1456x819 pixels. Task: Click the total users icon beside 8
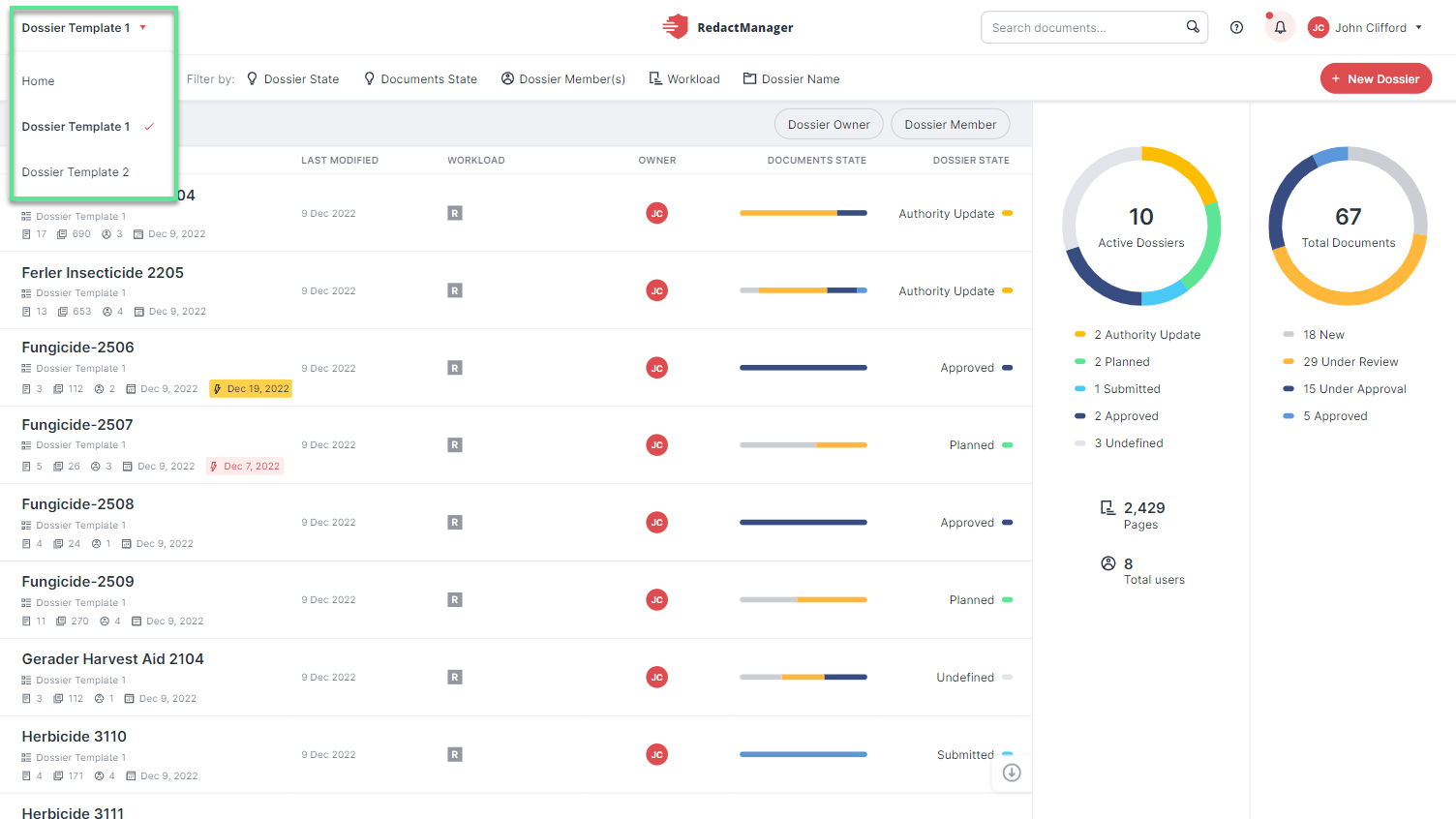[x=1108, y=563]
